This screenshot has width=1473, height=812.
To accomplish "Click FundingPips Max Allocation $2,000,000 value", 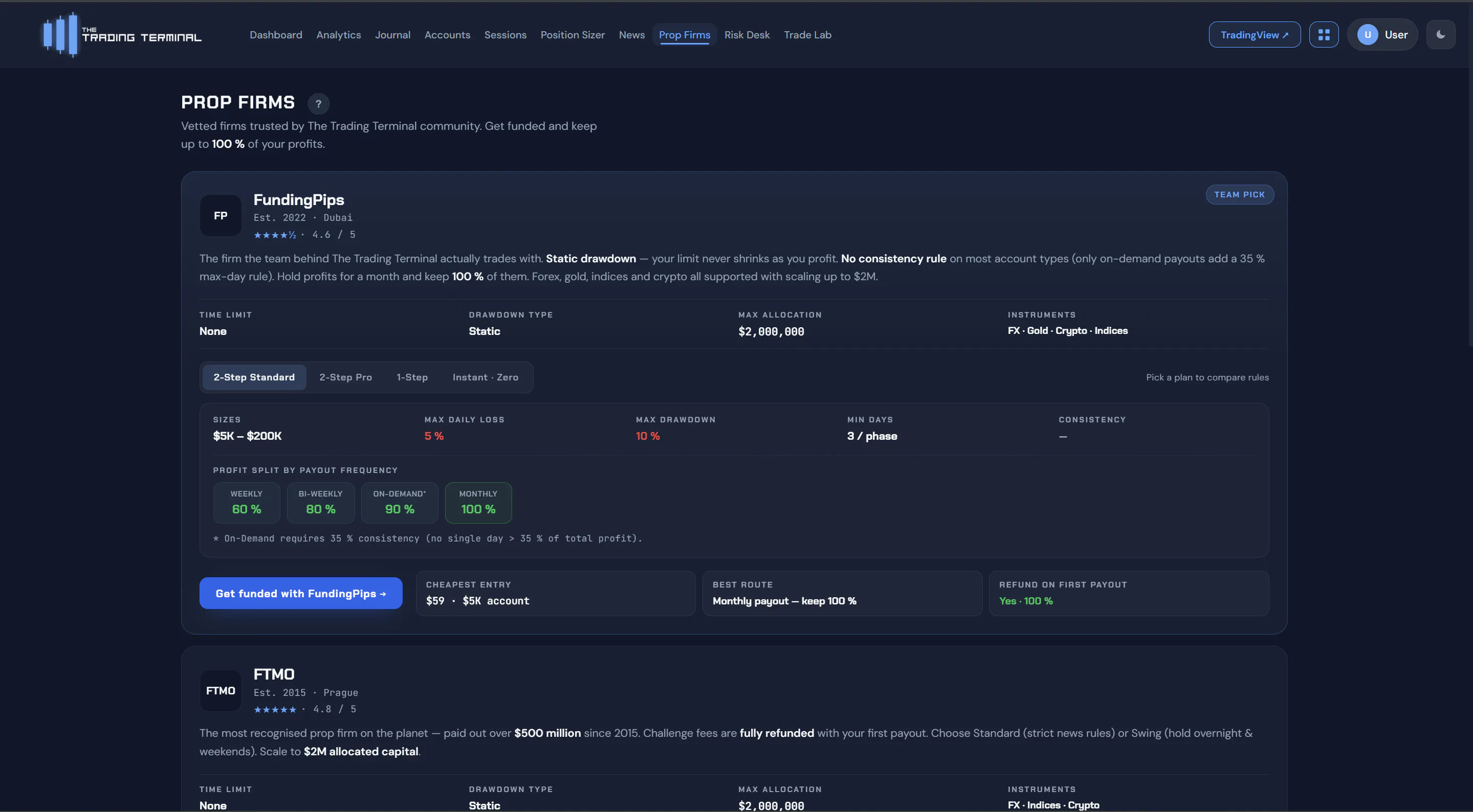I will (771, 331).
